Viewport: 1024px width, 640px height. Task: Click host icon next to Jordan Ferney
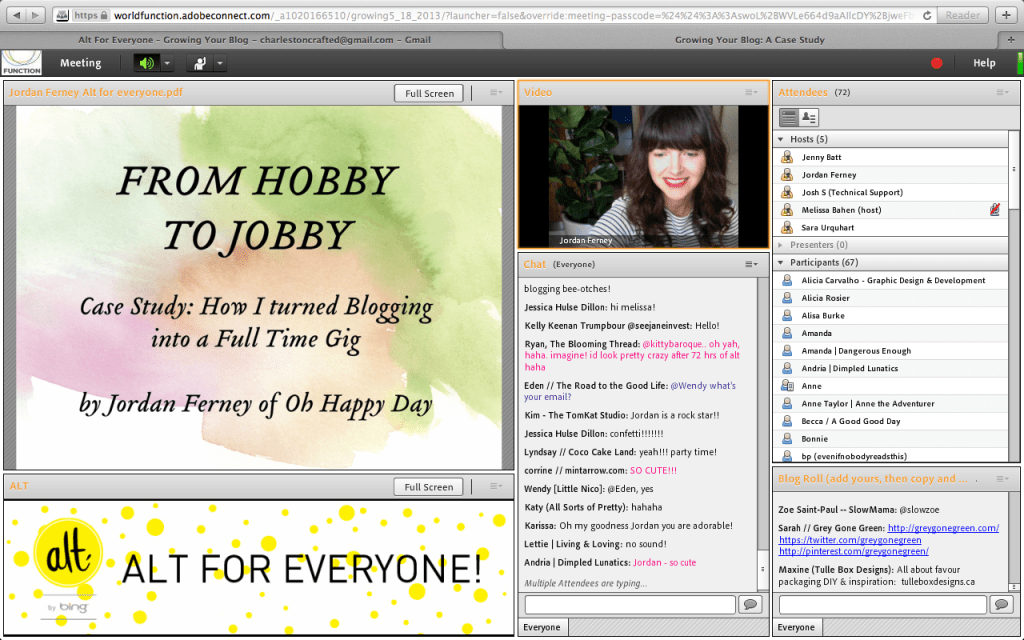click(787, 174)
